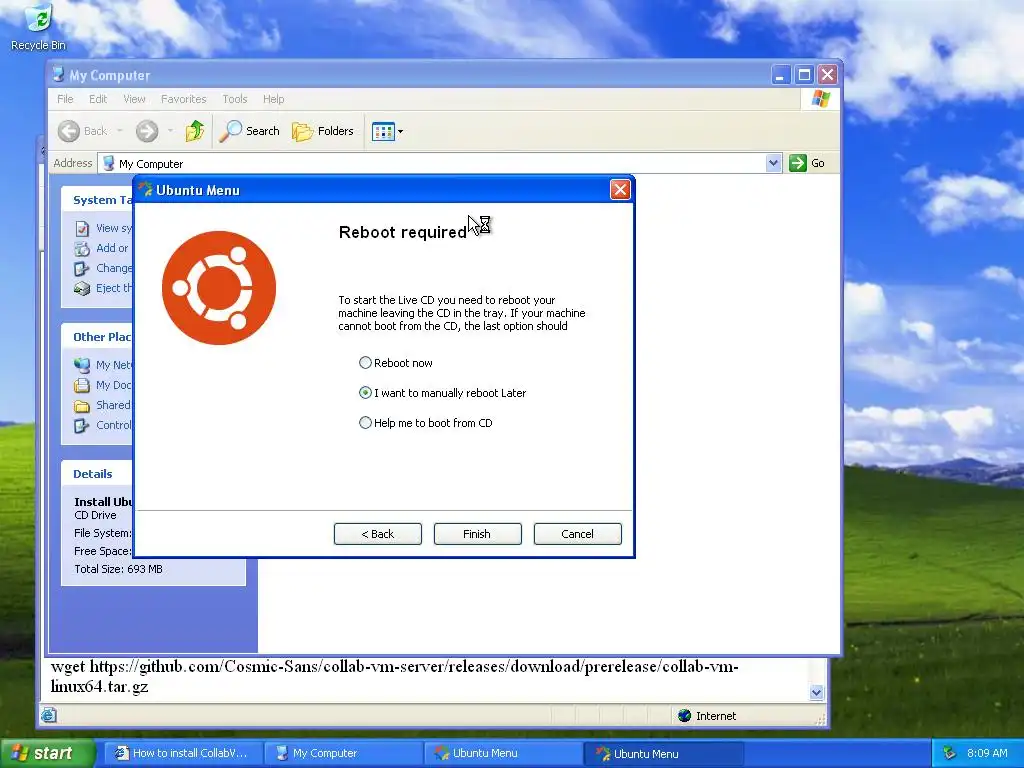This screenshot has width=1024, height=768.
Task: Click the < Back button in dialog
Action: click(377, 534)
